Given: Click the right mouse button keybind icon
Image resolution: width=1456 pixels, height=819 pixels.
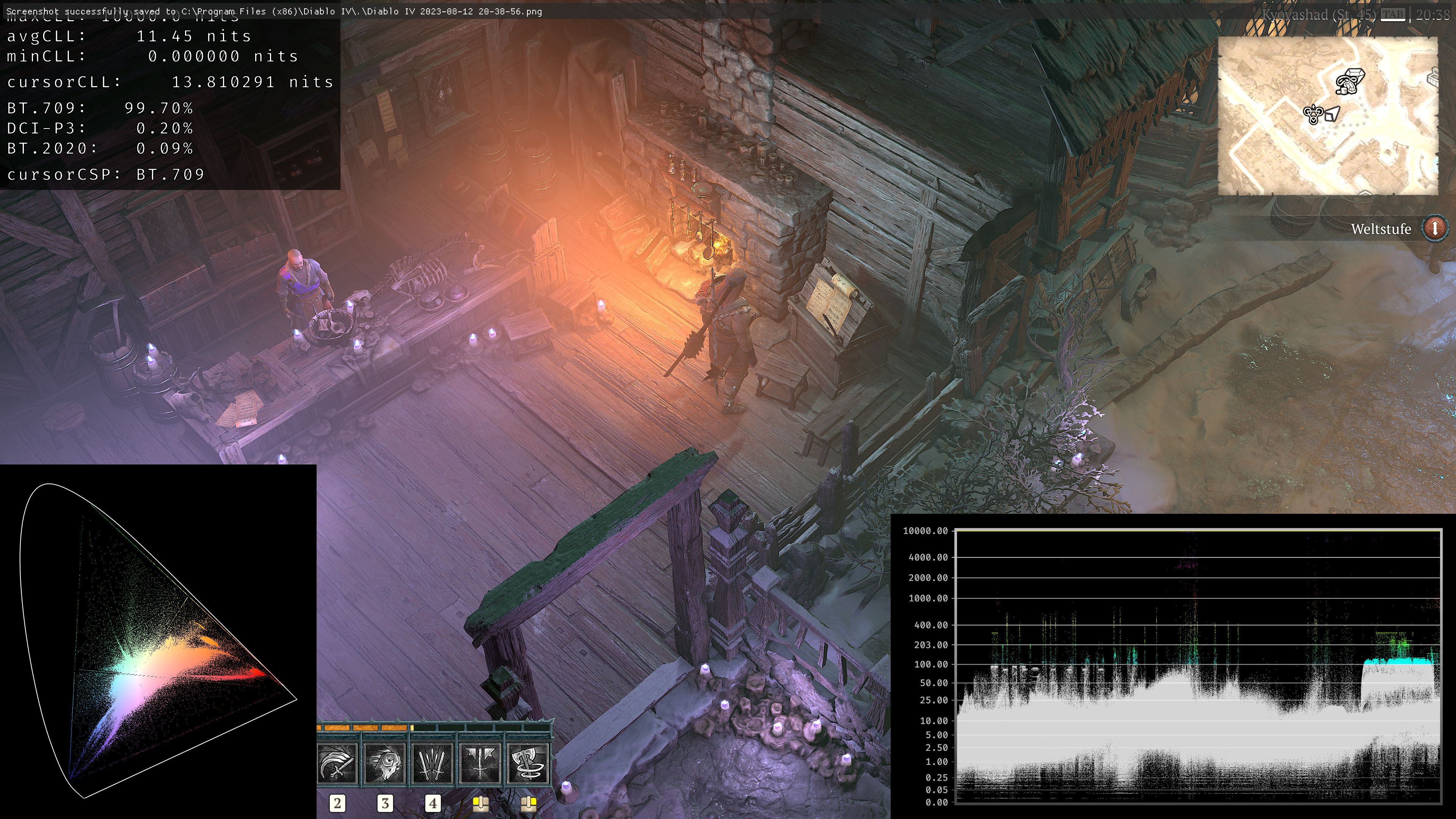Looking at the screenshot, I should 529,803.
